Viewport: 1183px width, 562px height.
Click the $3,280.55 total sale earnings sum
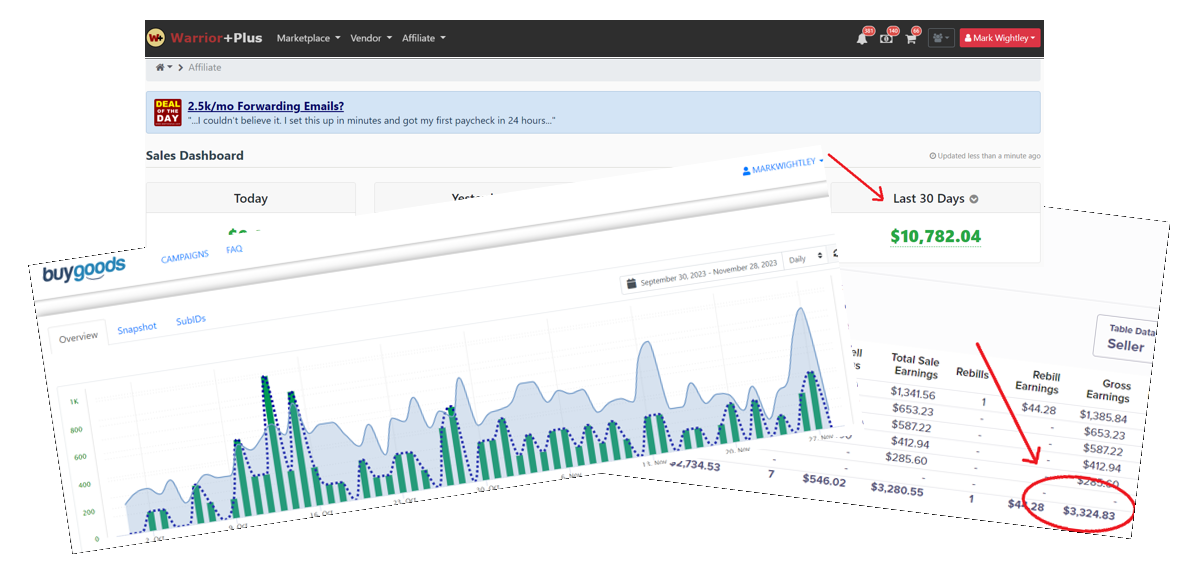896,491
